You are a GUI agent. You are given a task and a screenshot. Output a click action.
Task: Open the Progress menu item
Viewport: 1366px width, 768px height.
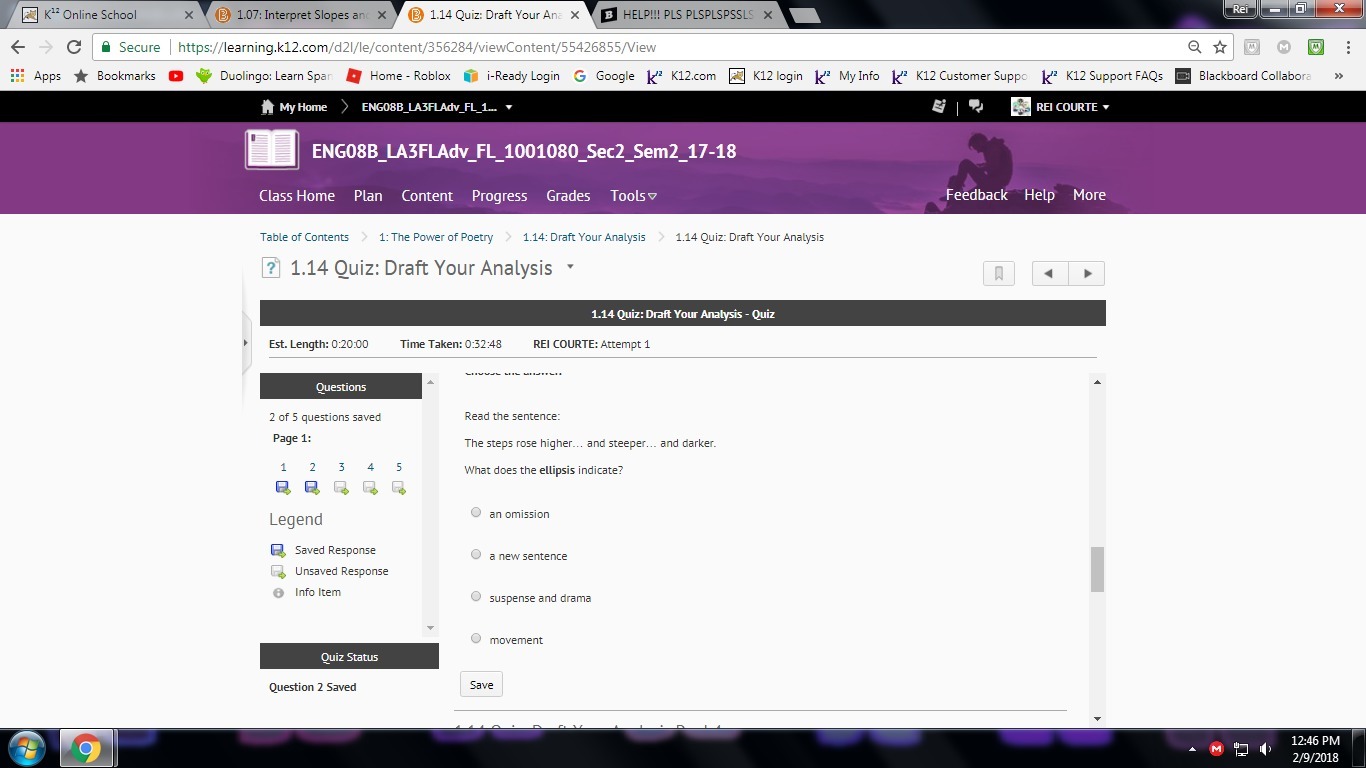click(x=500, y=196)
